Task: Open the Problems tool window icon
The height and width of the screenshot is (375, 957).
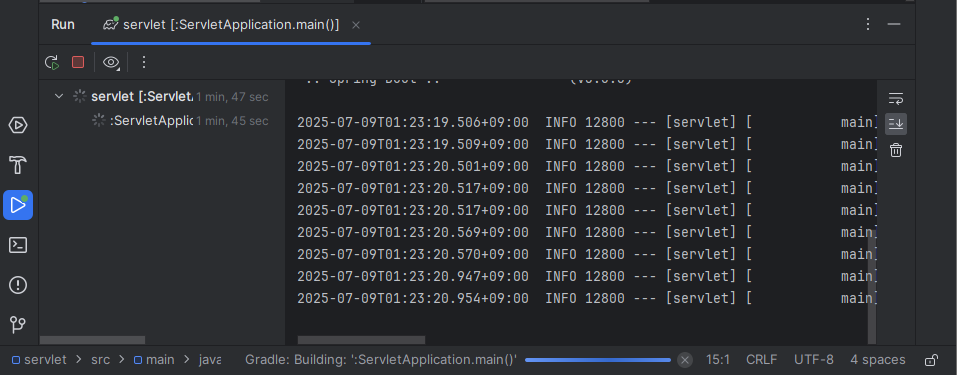Action: (x=18, y=285)
